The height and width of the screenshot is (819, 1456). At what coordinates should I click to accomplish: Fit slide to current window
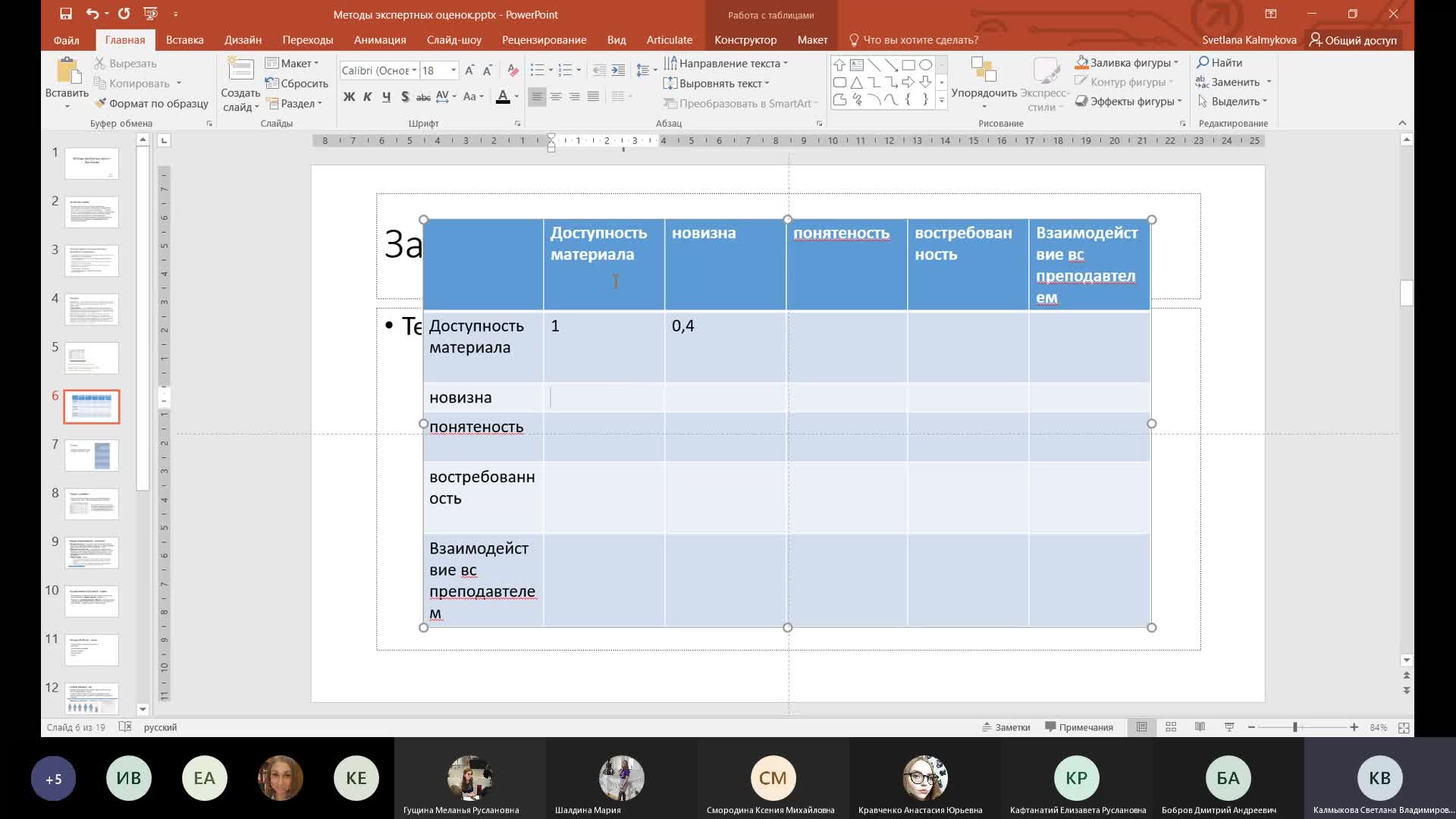point(1404,728)
